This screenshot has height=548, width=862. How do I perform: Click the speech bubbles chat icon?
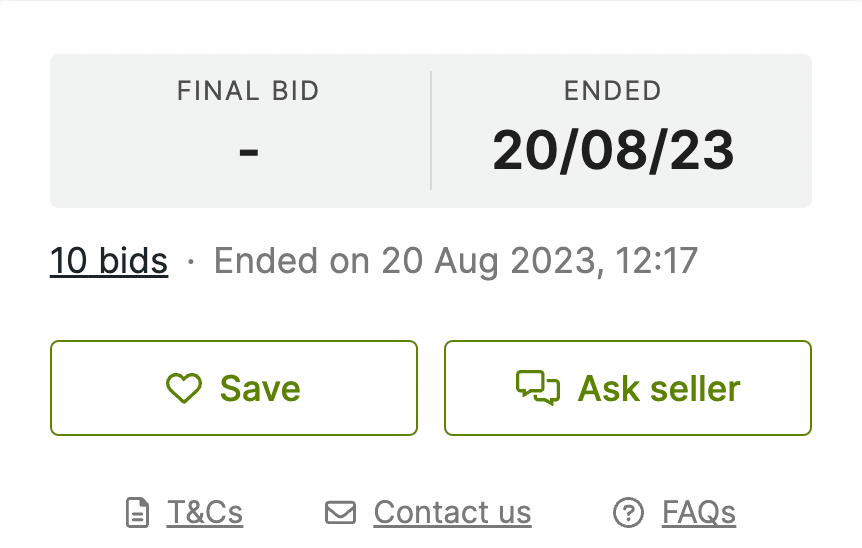pos(537,388)
